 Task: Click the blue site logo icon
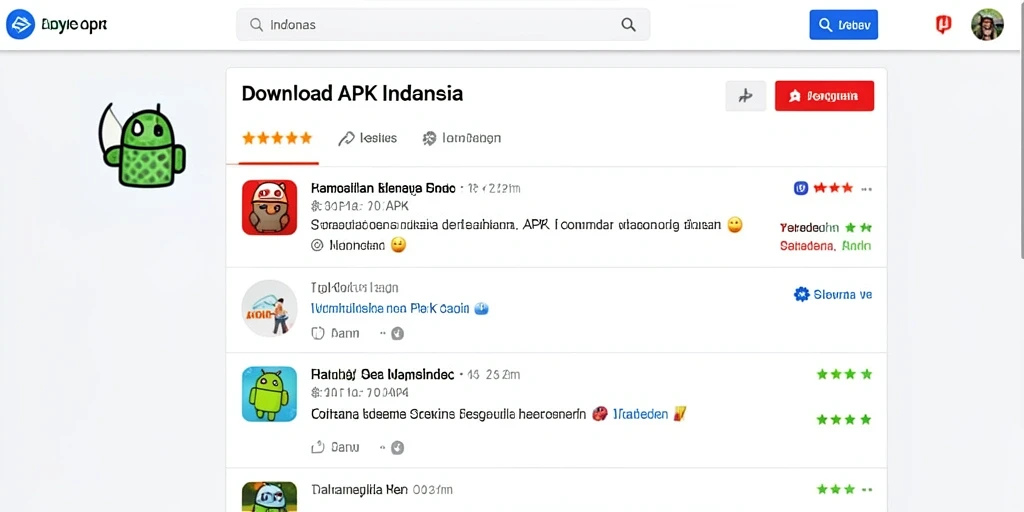[x=20, y=25]
